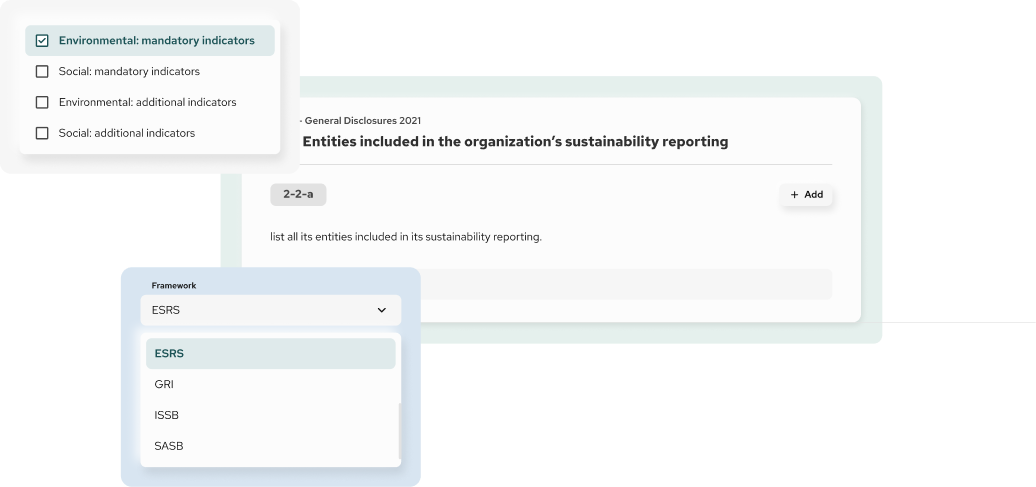Click the Entities included in sustainability reporting heading
This screenshot has width=1036, height=487.
click(x=514, y=142)
